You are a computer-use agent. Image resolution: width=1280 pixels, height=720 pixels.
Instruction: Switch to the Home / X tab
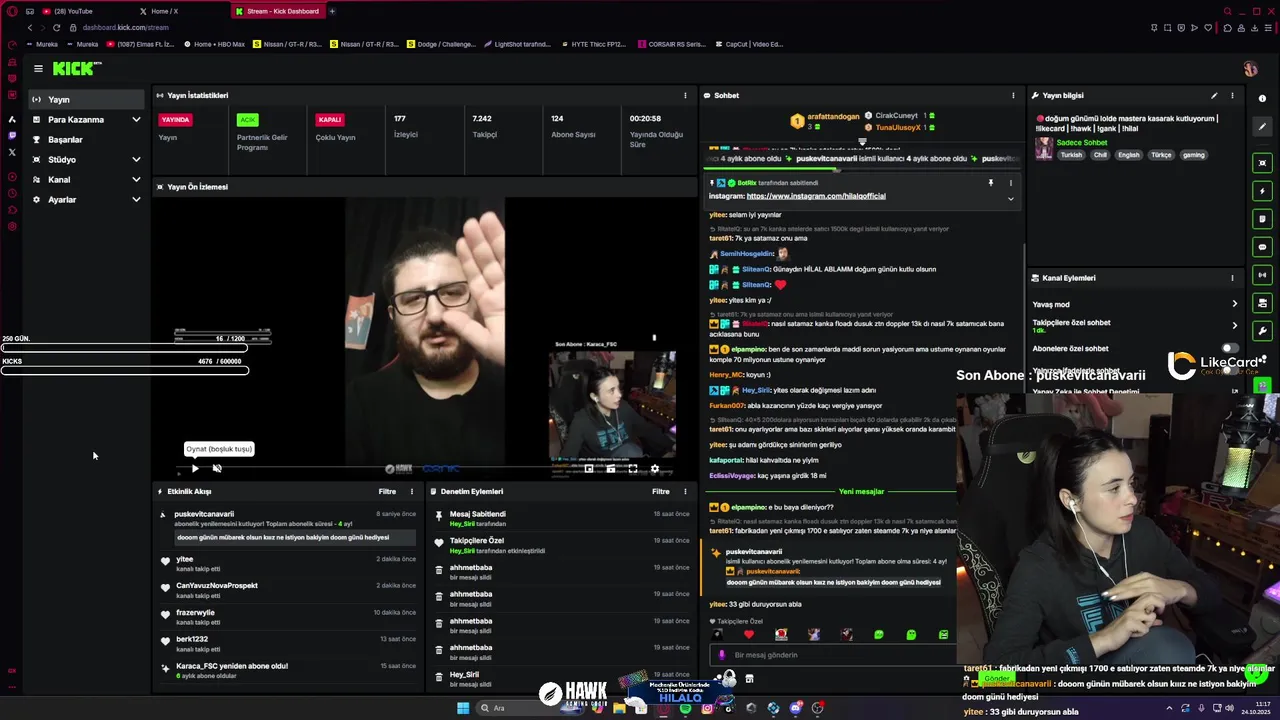pos(177,11)
